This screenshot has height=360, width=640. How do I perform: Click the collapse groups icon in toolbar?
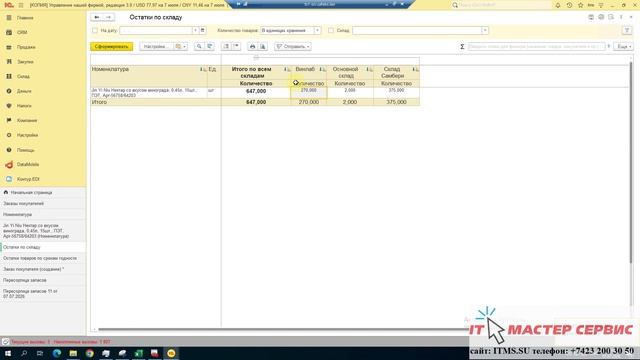236,47
